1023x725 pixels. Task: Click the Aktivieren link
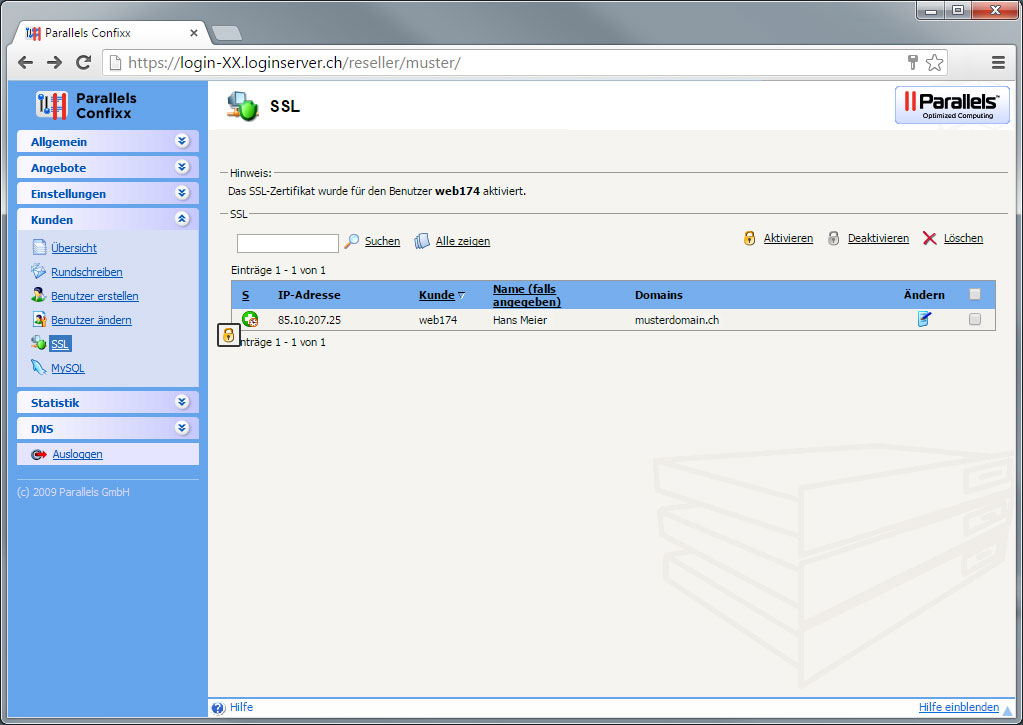click(788, 238)
